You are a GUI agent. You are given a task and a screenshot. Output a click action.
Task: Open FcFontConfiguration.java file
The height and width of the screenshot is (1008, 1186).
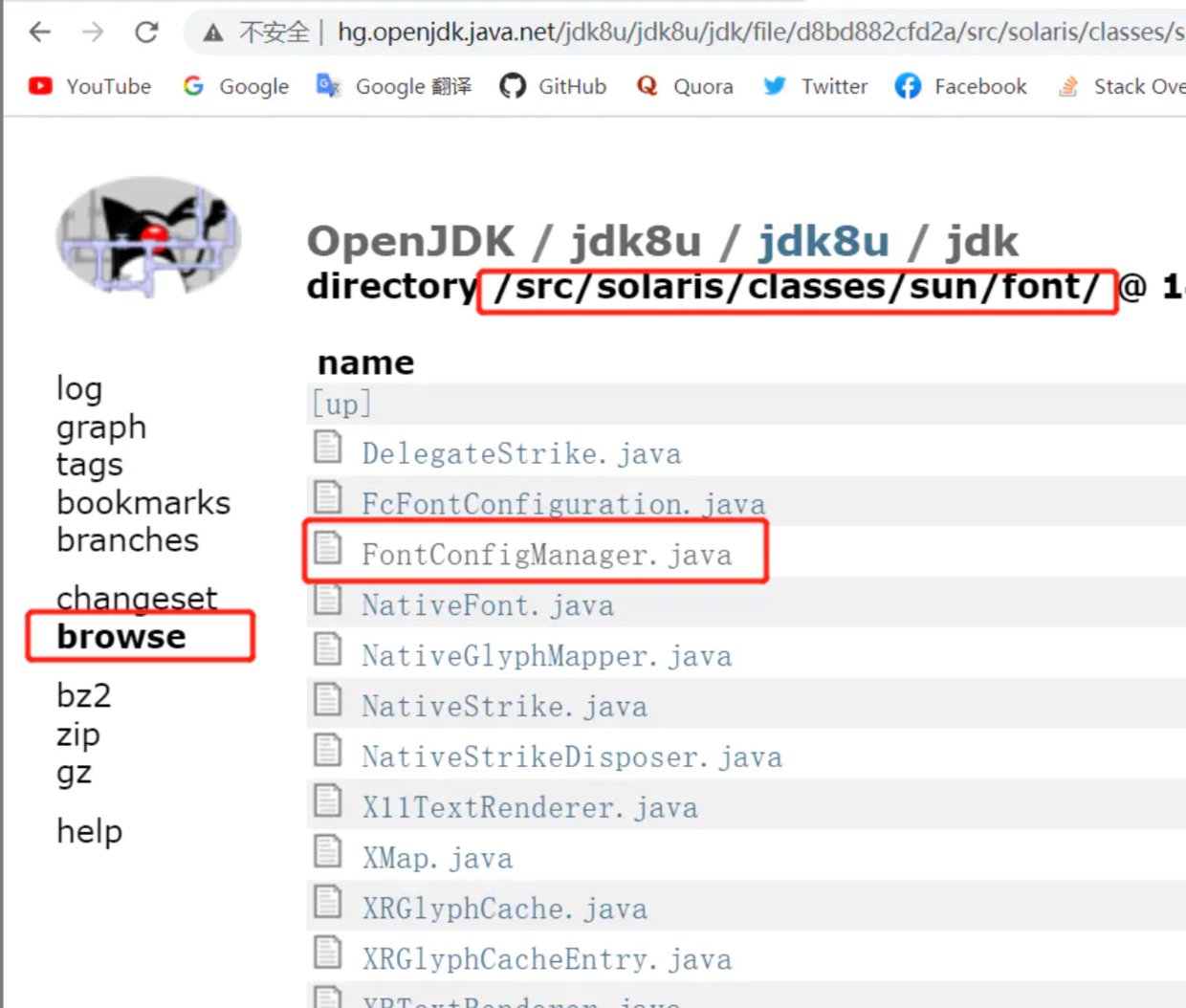tap(563, 504)
